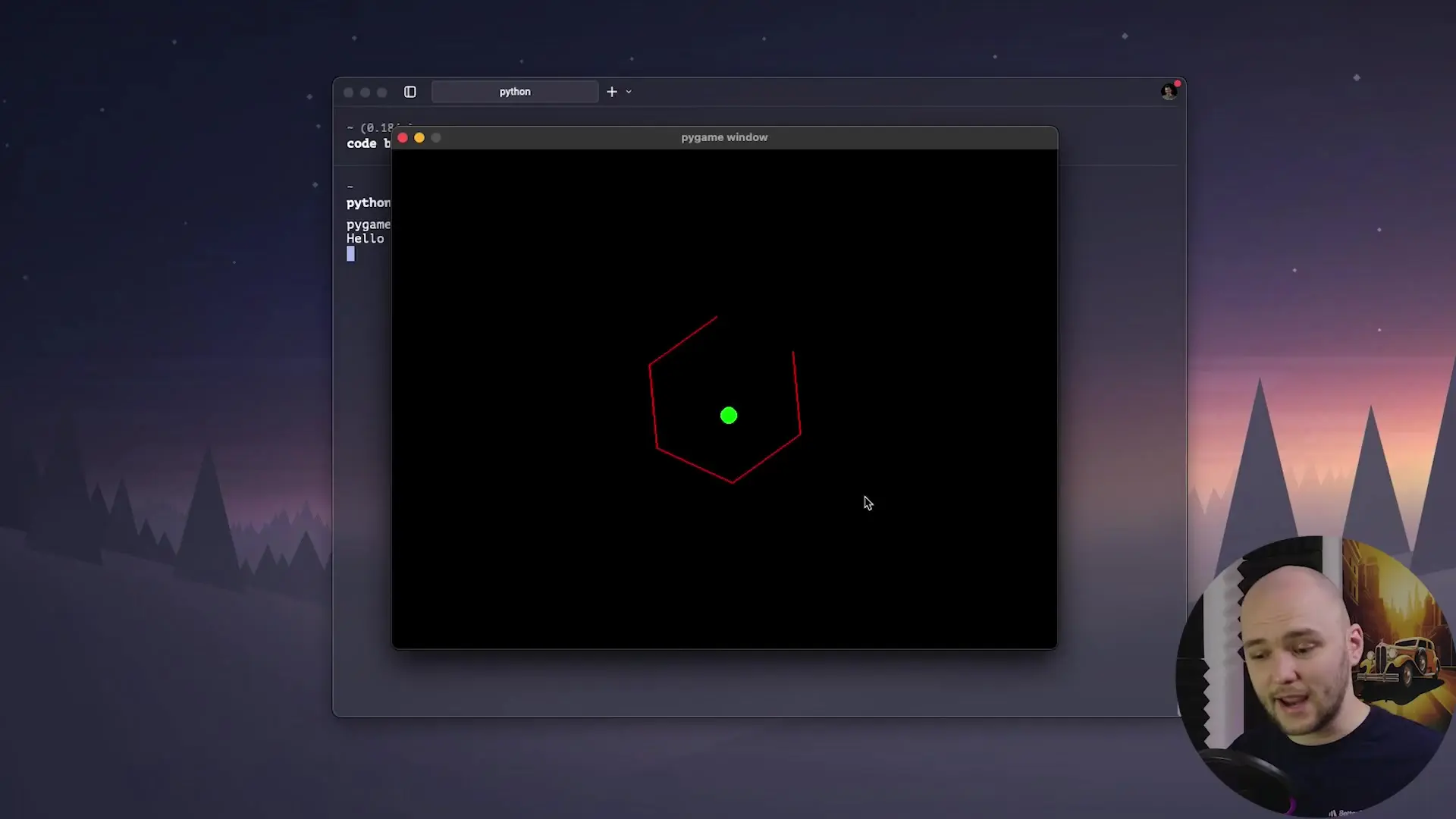
Task: Focus the terminal cursor block
Action: click(350, 254)
